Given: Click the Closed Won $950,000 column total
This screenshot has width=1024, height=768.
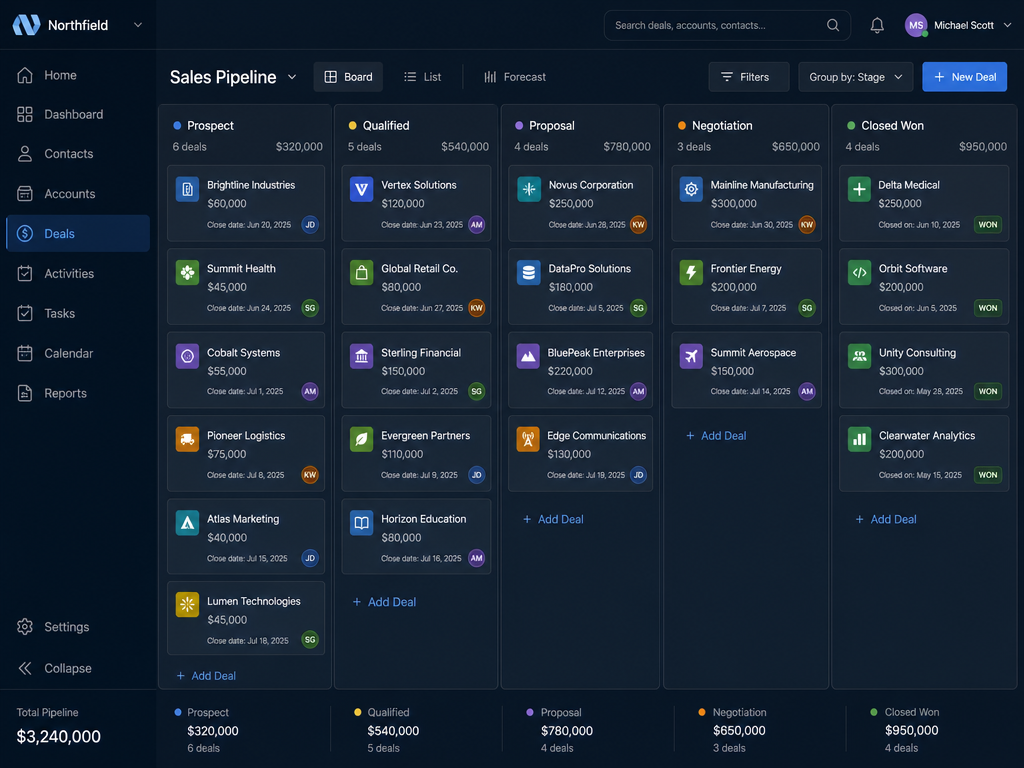Looking at the screenshot, I should [983, 147].
